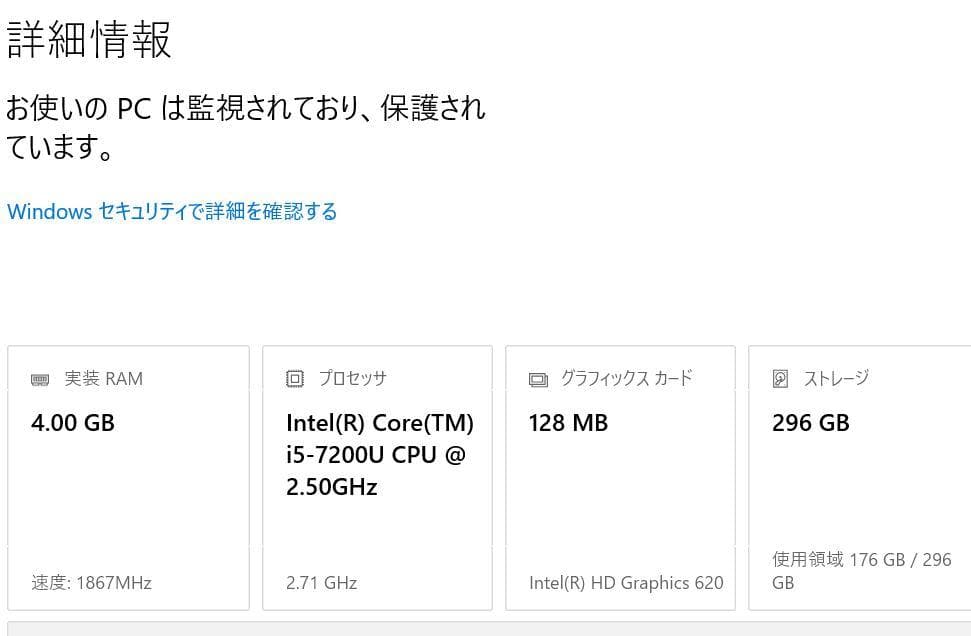Click the display icon on the グラフィックス カード card

[x=538, y=379]
